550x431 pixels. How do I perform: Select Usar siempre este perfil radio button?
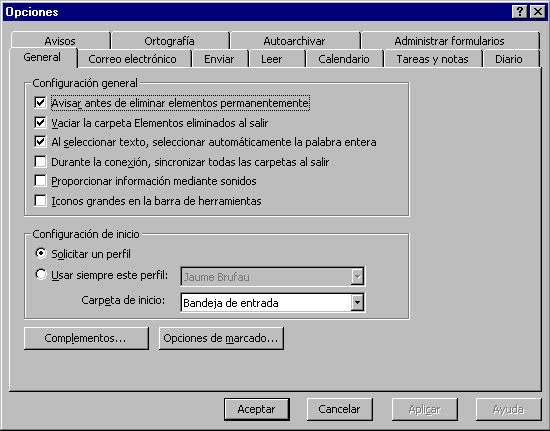[41, 274]
